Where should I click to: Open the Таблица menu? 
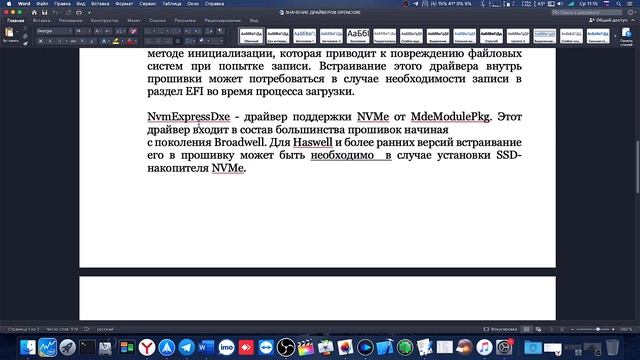[x=172, y=4]
